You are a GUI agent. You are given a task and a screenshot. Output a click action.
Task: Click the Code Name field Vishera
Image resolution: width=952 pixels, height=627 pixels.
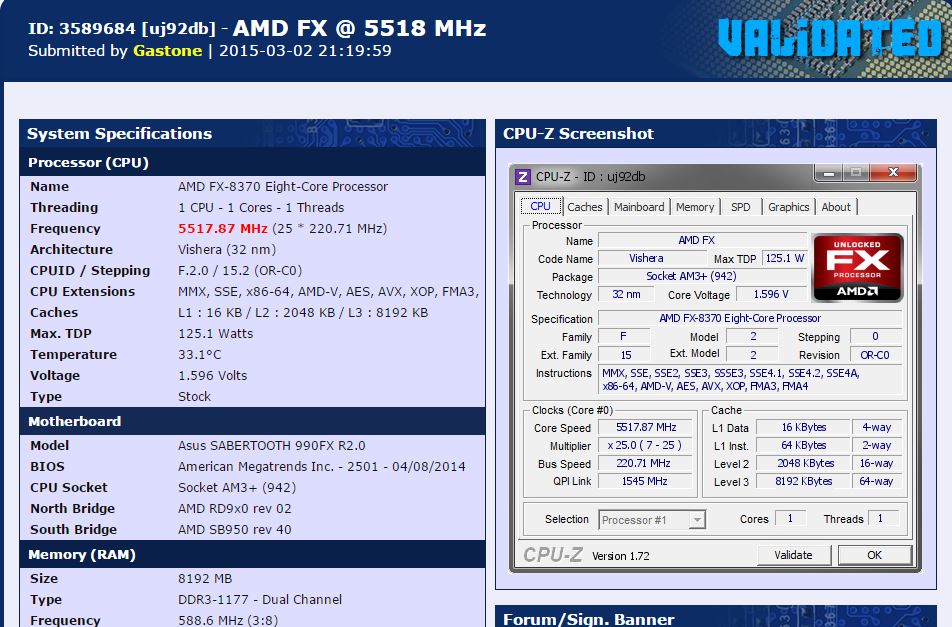(x=651, y=259)
